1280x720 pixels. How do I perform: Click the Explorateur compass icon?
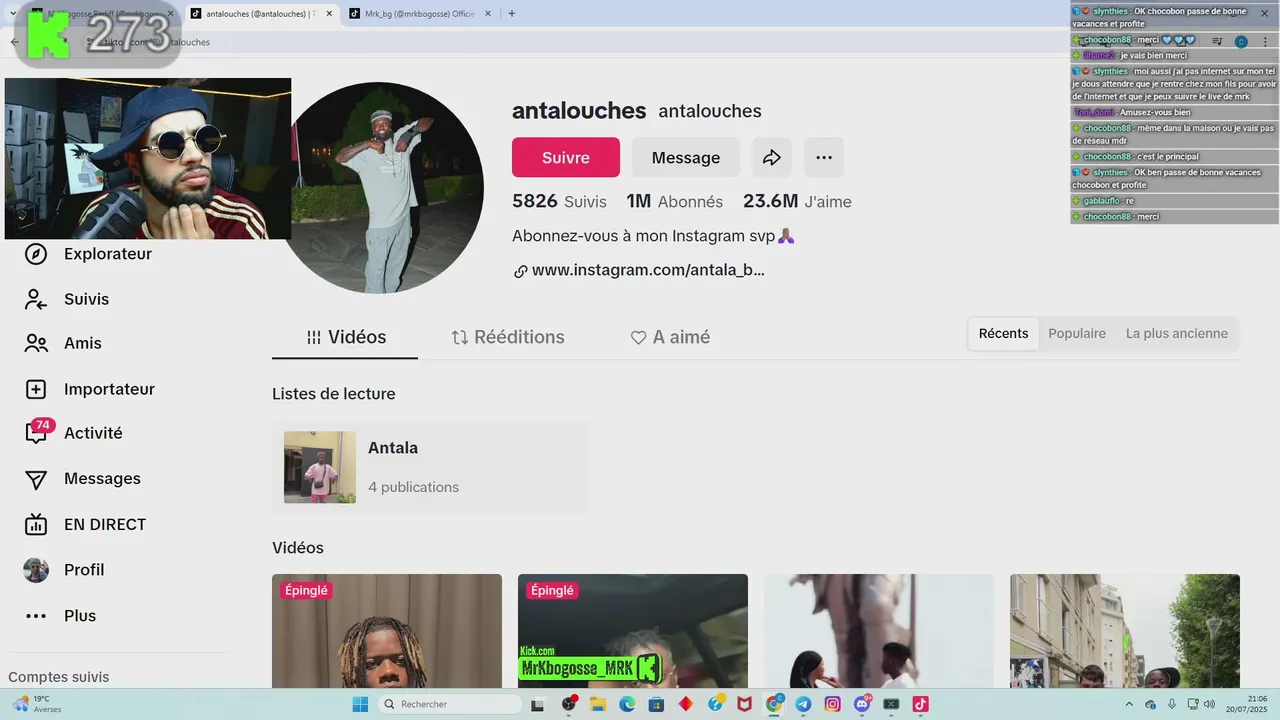click(36, 254)
